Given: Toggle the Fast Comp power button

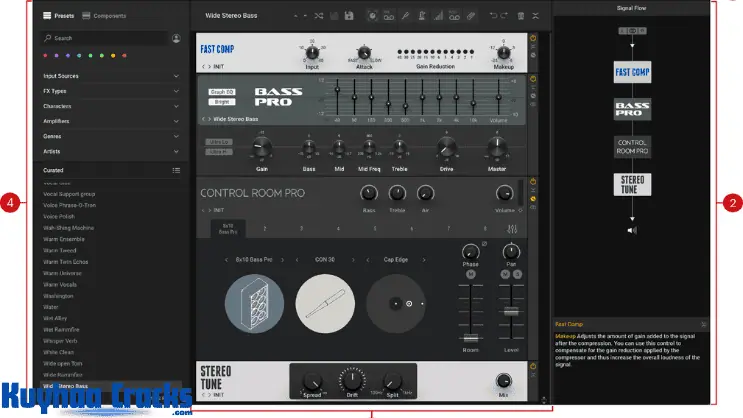Looking at the screenshot, I should tap(533, 38).
